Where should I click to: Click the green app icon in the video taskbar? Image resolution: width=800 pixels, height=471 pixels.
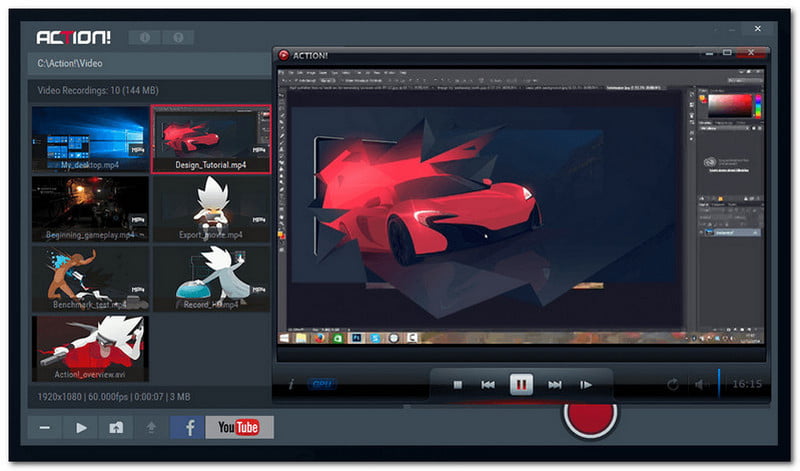point(338,338)
